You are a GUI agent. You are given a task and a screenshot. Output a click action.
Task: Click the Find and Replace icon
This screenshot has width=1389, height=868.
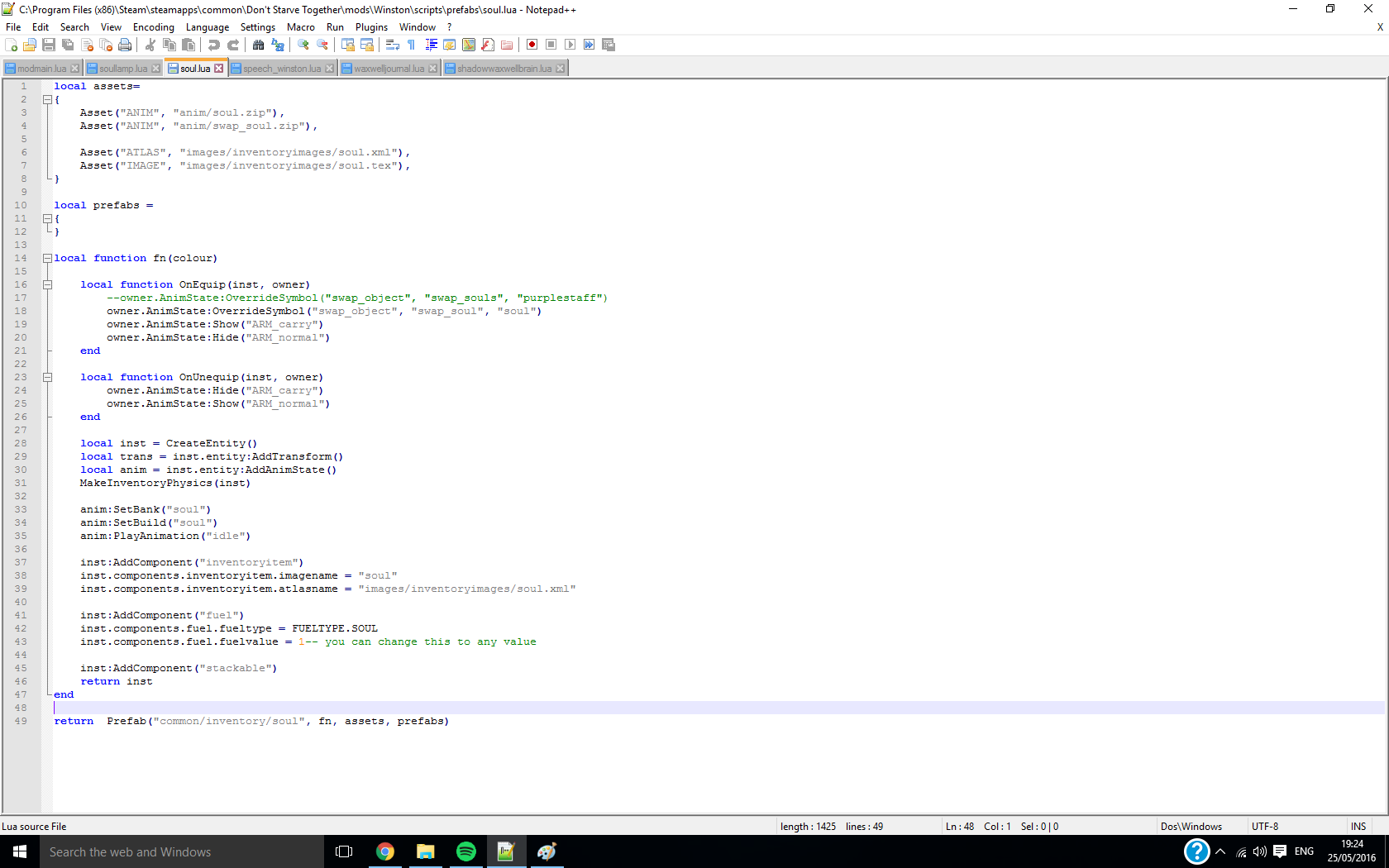278,45
